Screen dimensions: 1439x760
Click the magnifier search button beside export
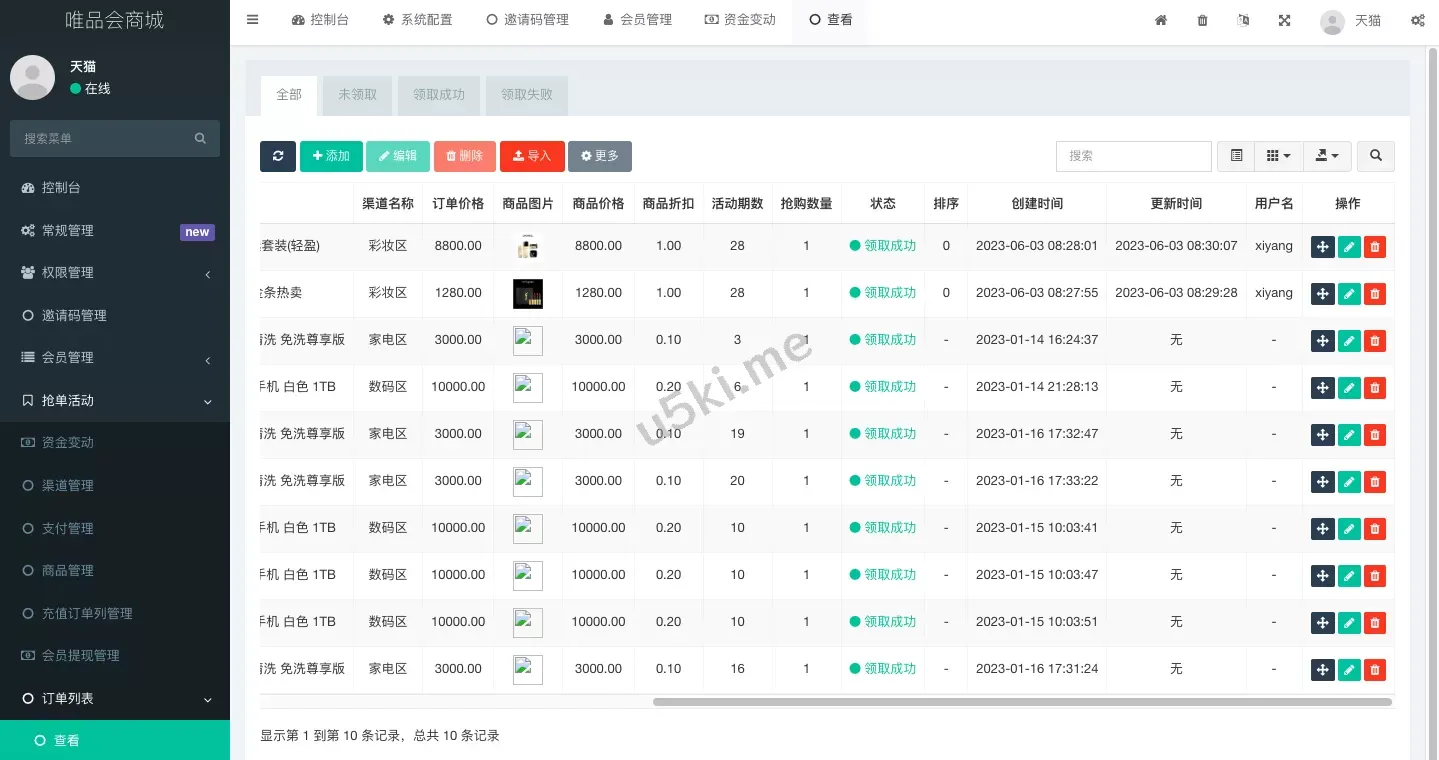pyautogui.click(x=1376, y=156)
